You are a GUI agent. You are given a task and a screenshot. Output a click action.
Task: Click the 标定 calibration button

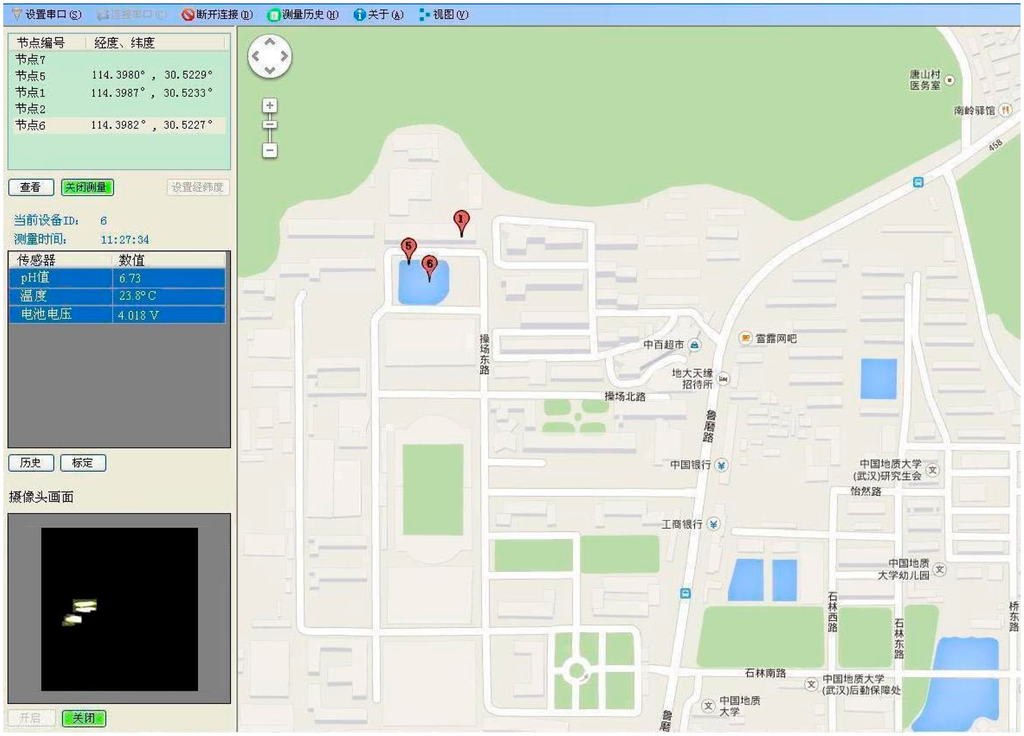click(x=82, y=463)
